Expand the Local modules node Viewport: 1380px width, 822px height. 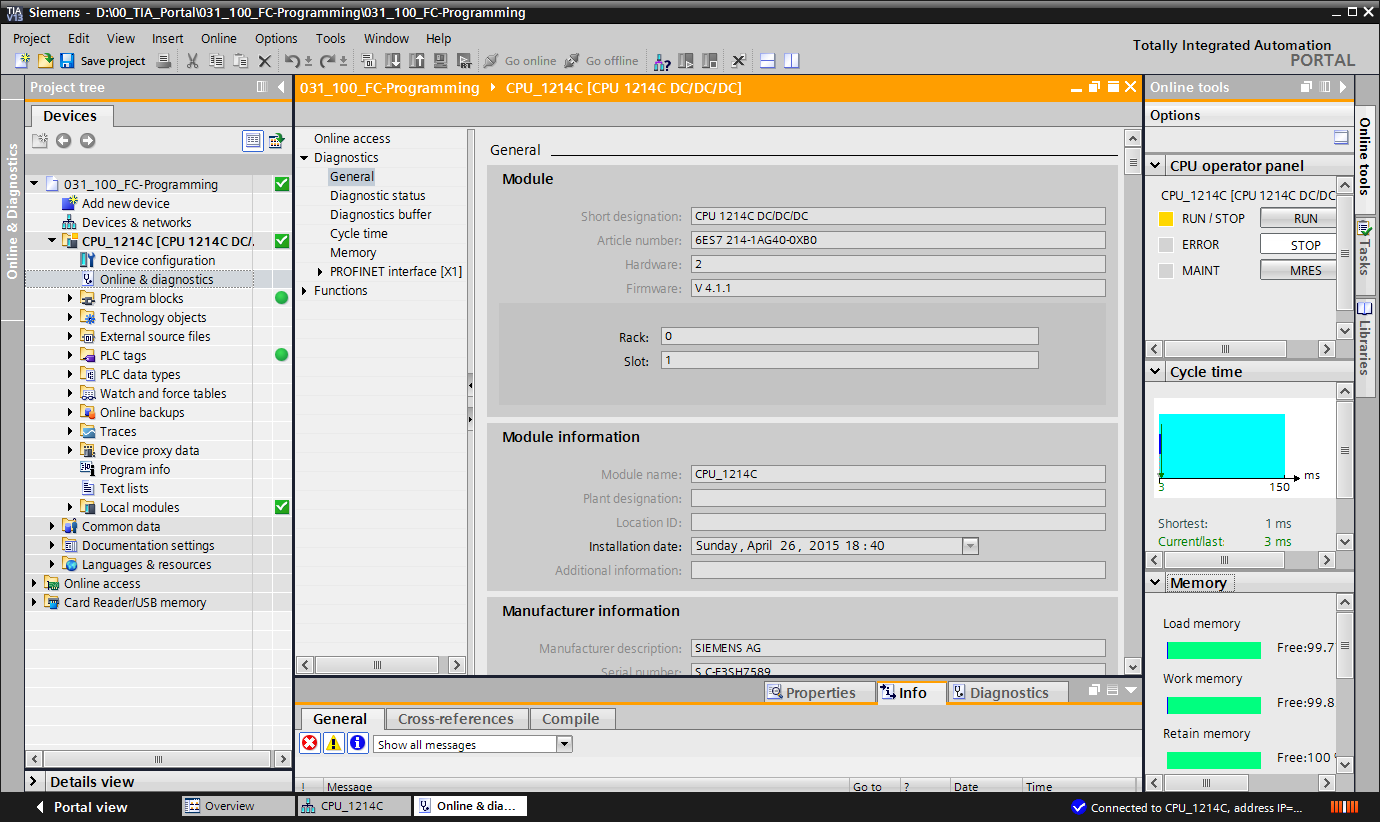point(70,507)
